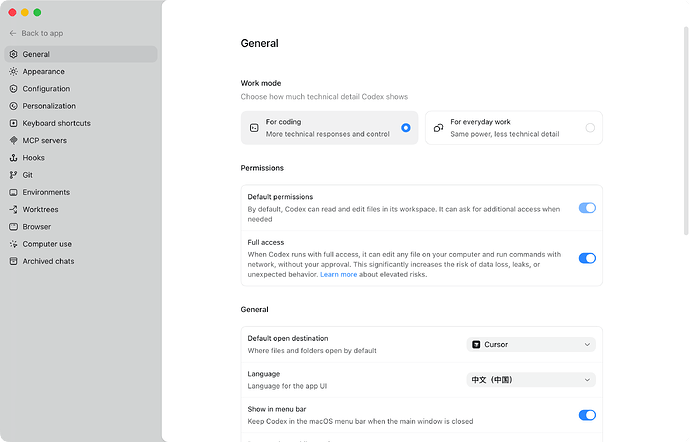Open Browser settings
This screenshot has width=690, height=442.
pos(81,227)
